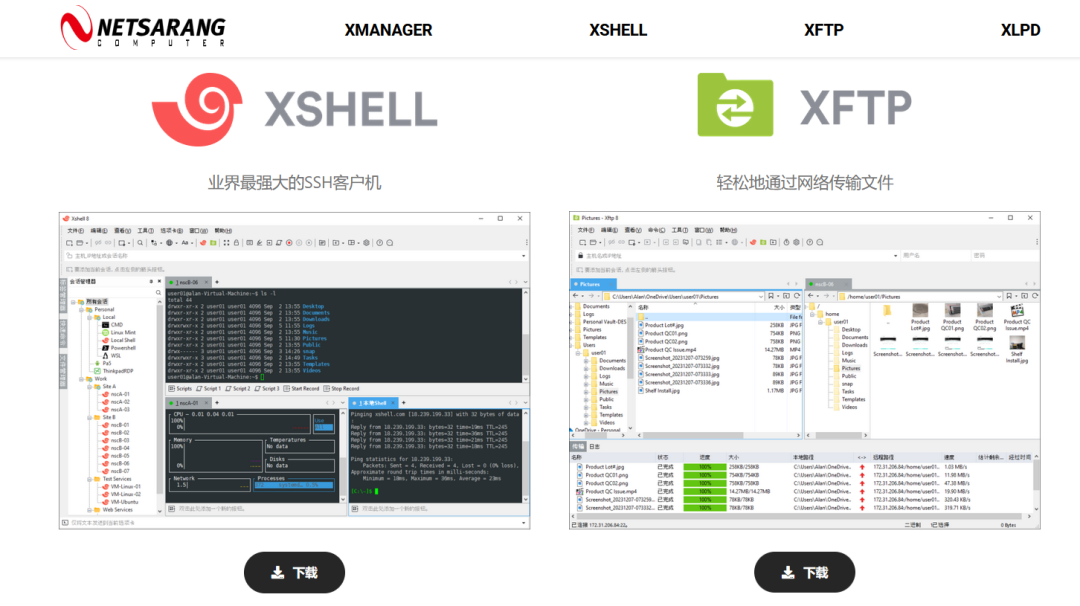Click Scripts quick button in Xshell
This screenshot has width=1080, height=606.
pyautogui.click(x=180, y=389)
